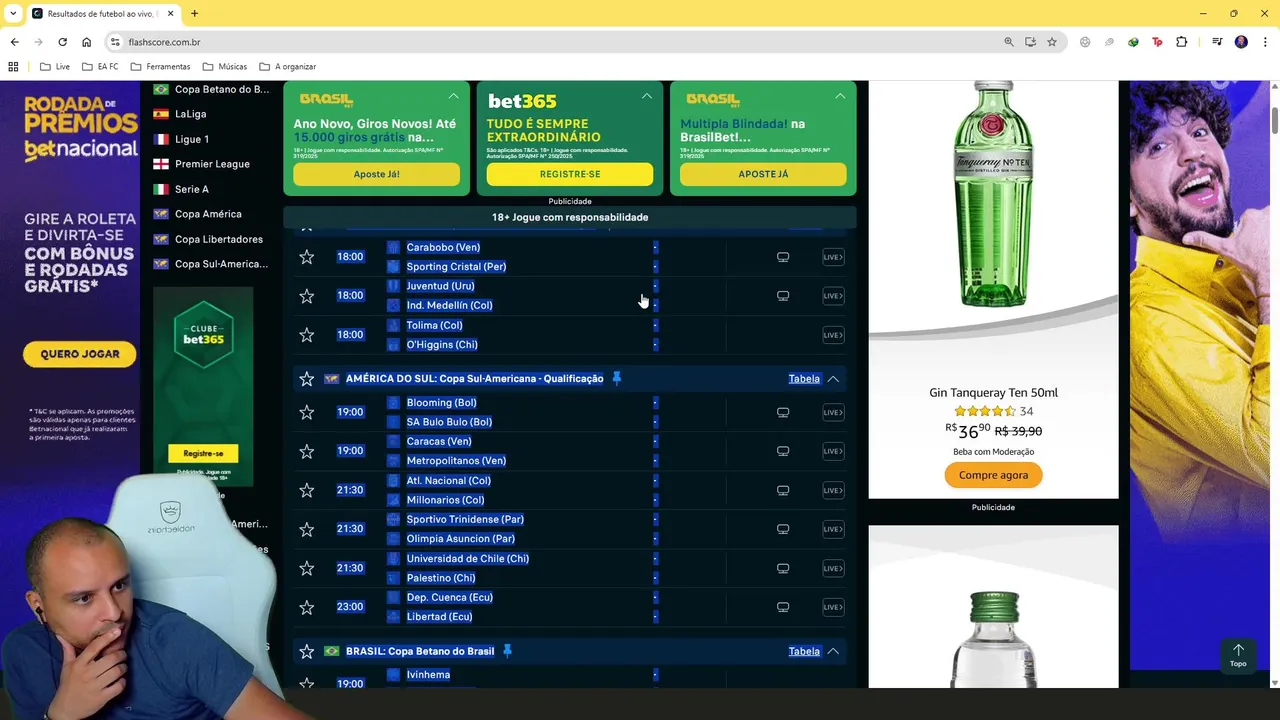Click the REGISTRE-SE bet365 button
Screen dimensions: 1280x720
(570, 174)
